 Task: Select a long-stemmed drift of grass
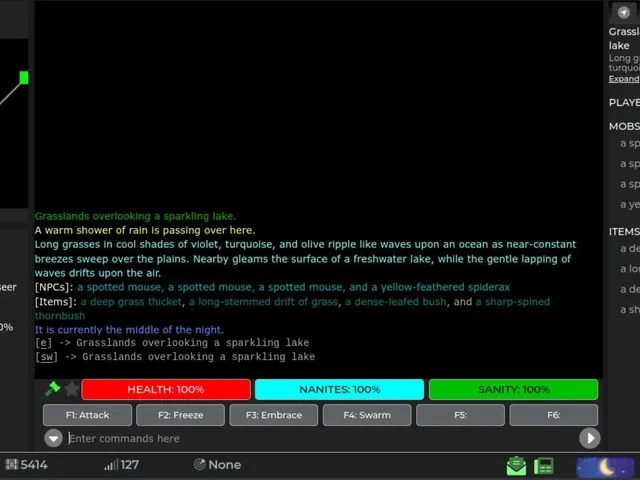(x=264, y=302)
